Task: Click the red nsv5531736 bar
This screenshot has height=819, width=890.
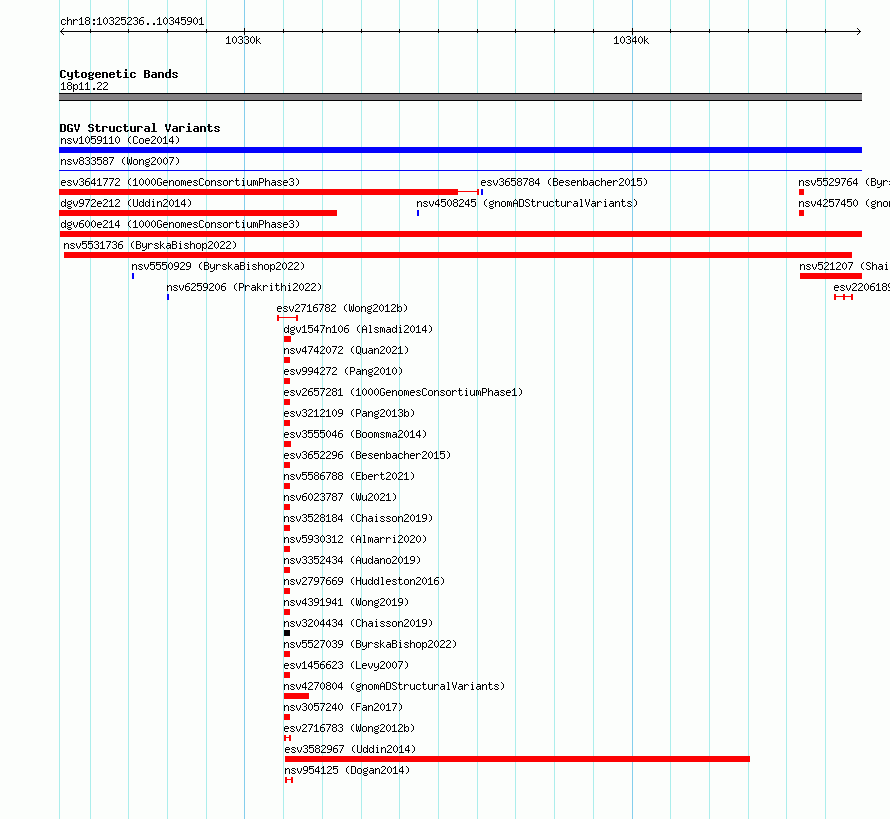Action: 458,255
